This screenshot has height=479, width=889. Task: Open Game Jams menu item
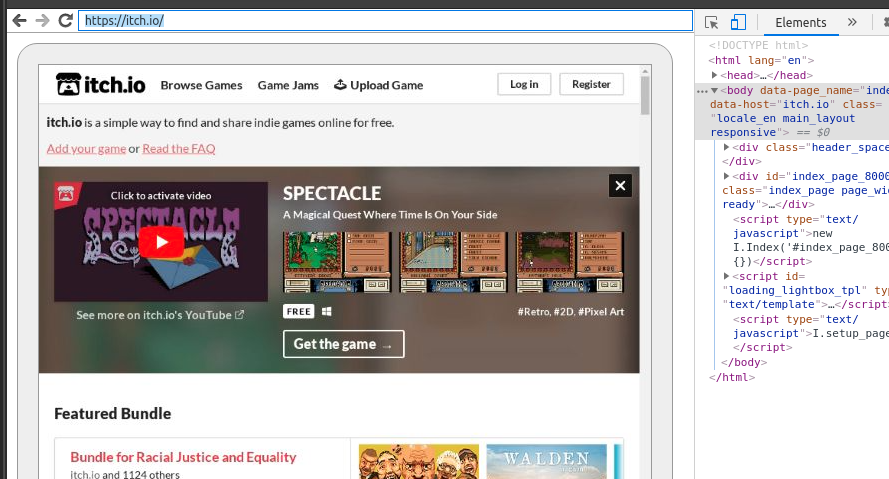tap(288, 85)
